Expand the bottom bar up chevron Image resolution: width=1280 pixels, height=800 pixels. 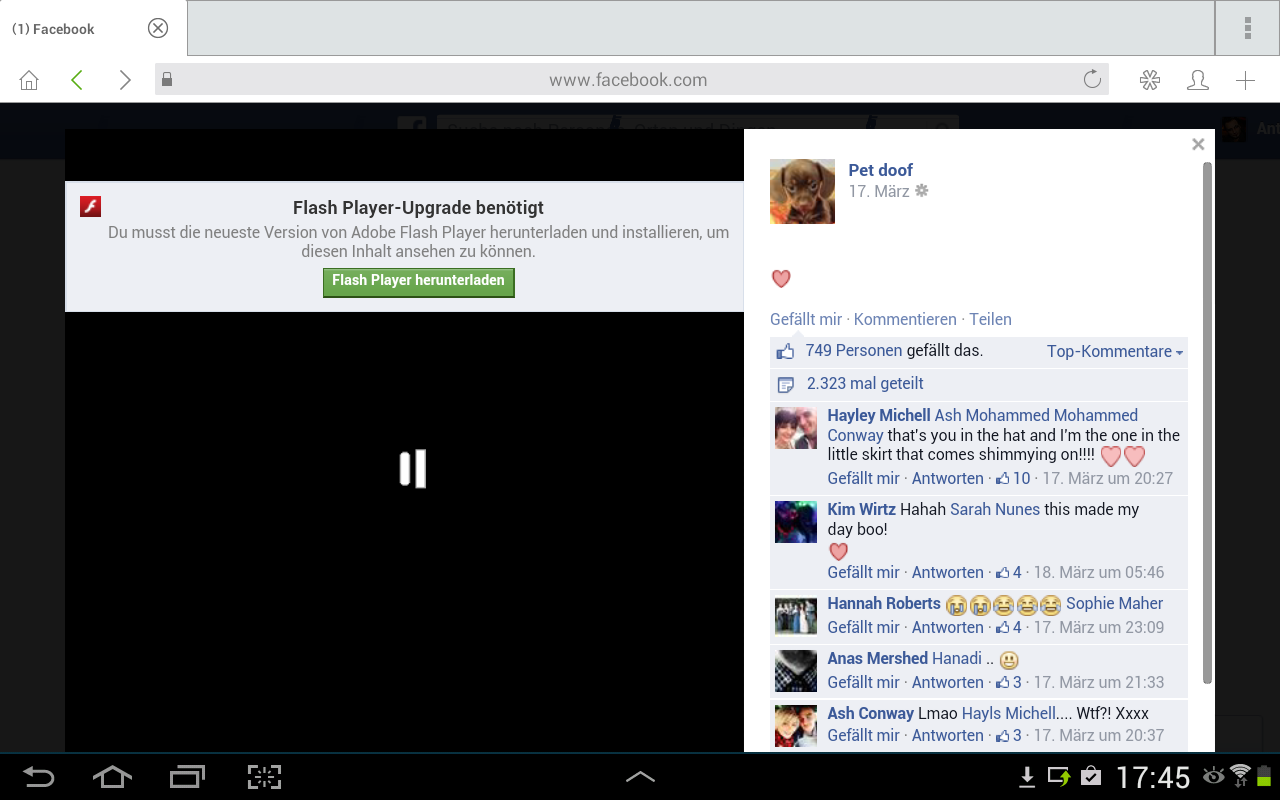pos(640,777)
